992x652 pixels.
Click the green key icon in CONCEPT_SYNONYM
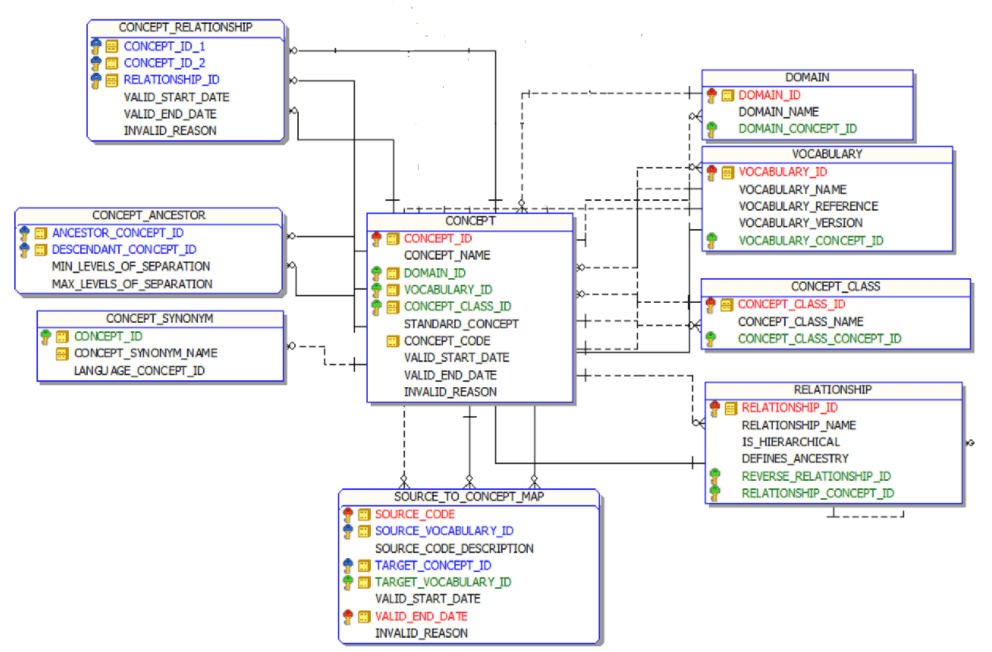(x=43, y=336)
